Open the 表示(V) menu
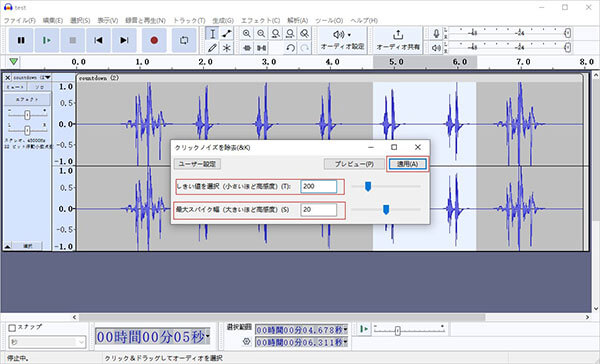The width and height of the screenshot is (600, 364). click(108, 20)
